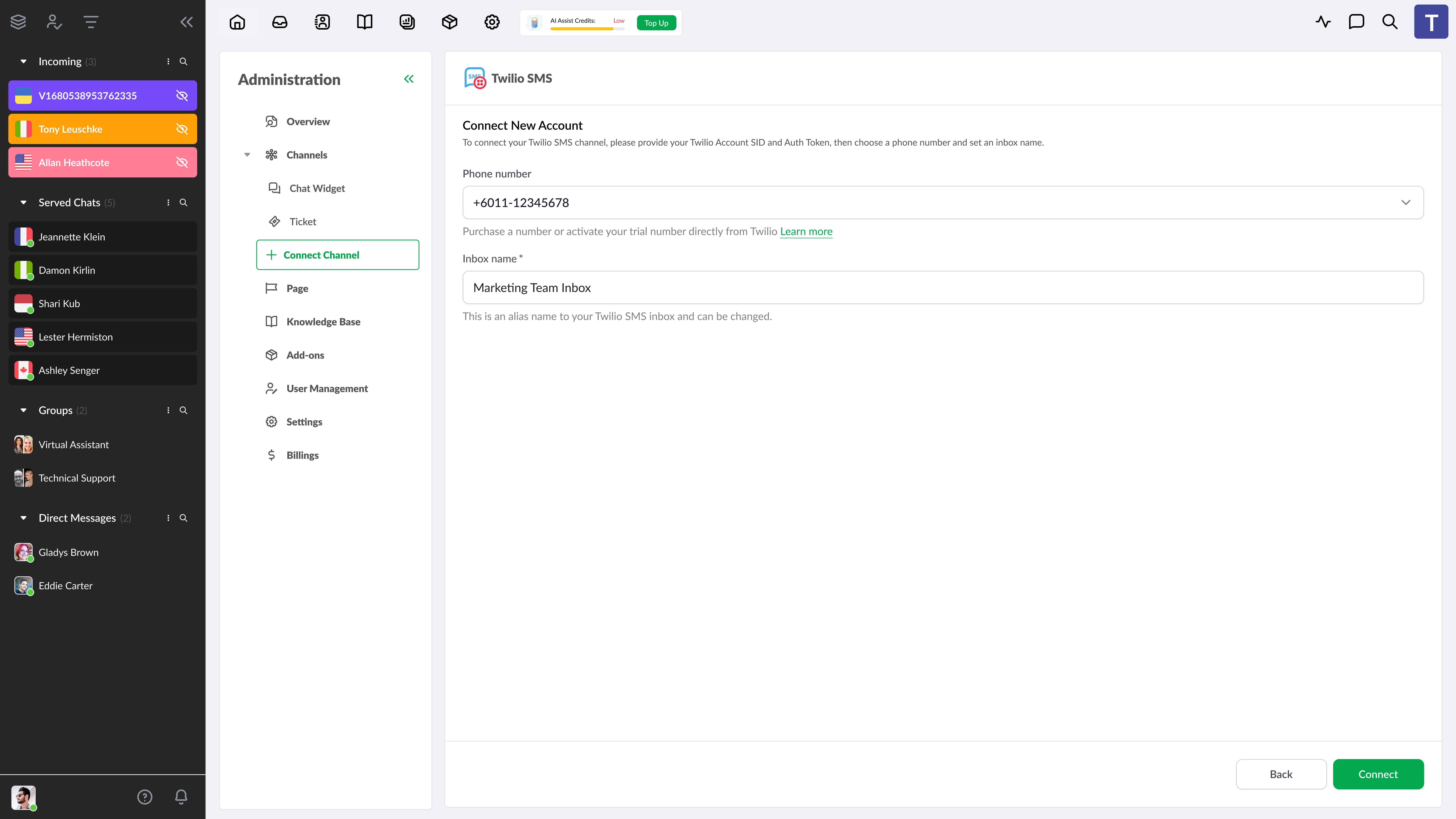Open the help question mark icon
This screenshot has height=819, width=1456.
click(x=145, y=797)
